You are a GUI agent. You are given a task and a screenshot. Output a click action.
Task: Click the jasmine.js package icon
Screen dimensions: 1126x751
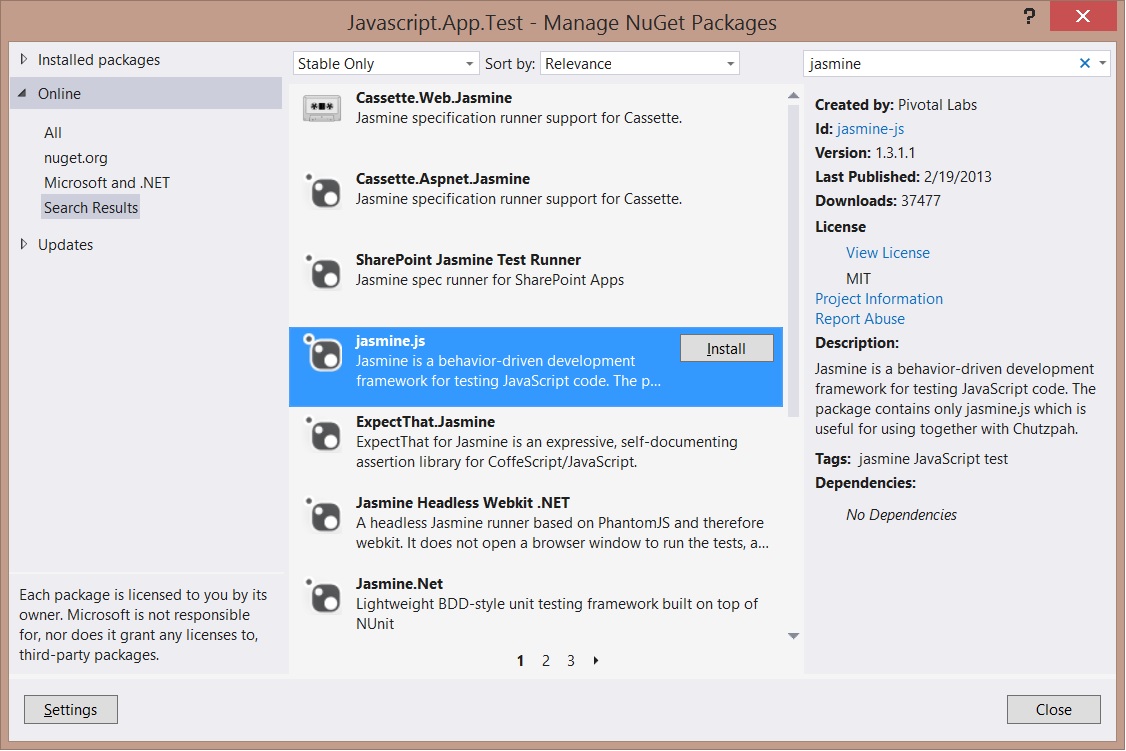pyautogui.click(x=322, y=353)
